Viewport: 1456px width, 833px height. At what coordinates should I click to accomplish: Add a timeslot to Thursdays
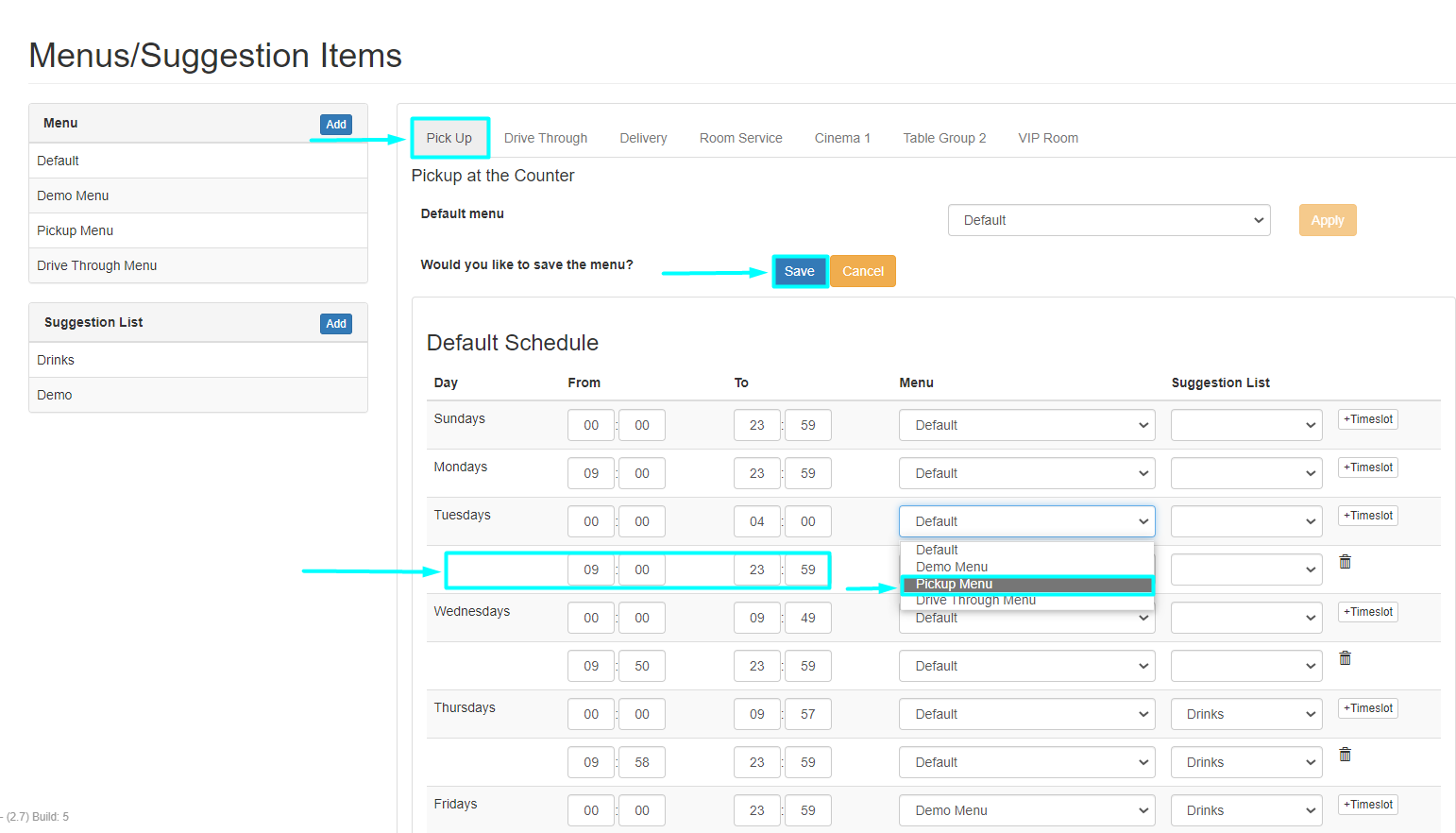[x=1368, y=708]
